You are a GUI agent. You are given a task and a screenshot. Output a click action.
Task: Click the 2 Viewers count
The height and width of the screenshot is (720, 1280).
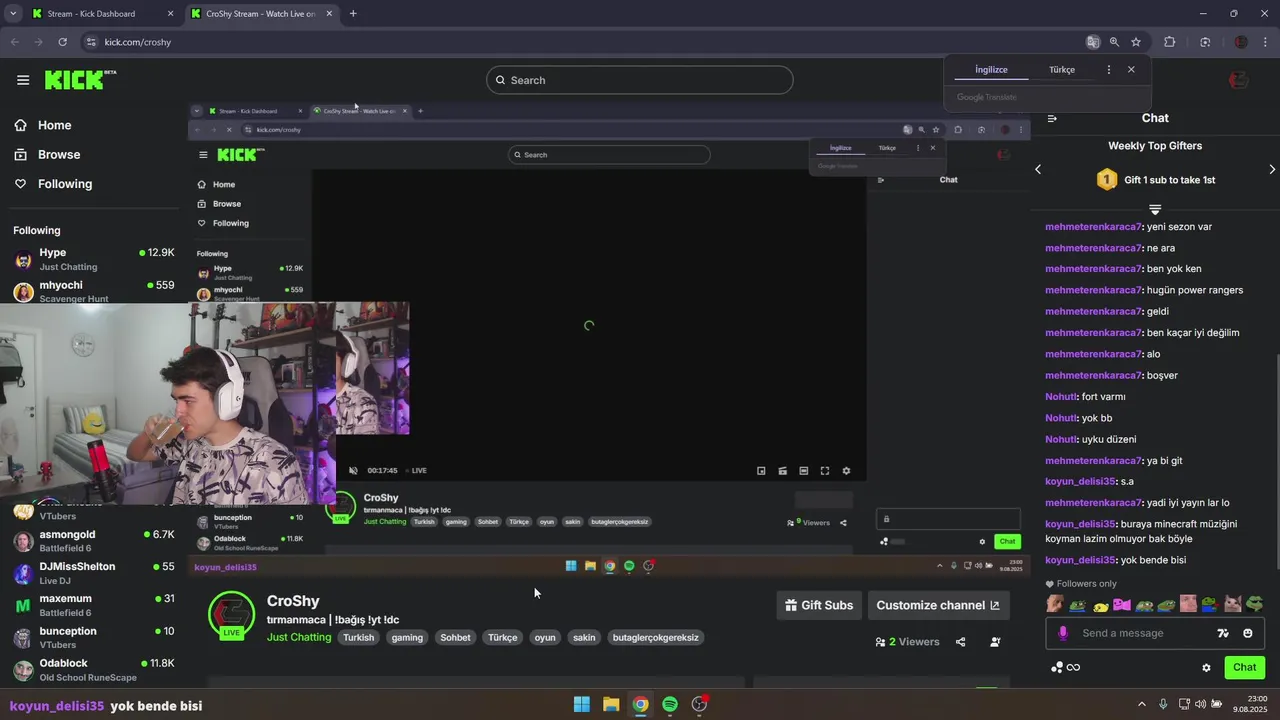coord(907,642)
